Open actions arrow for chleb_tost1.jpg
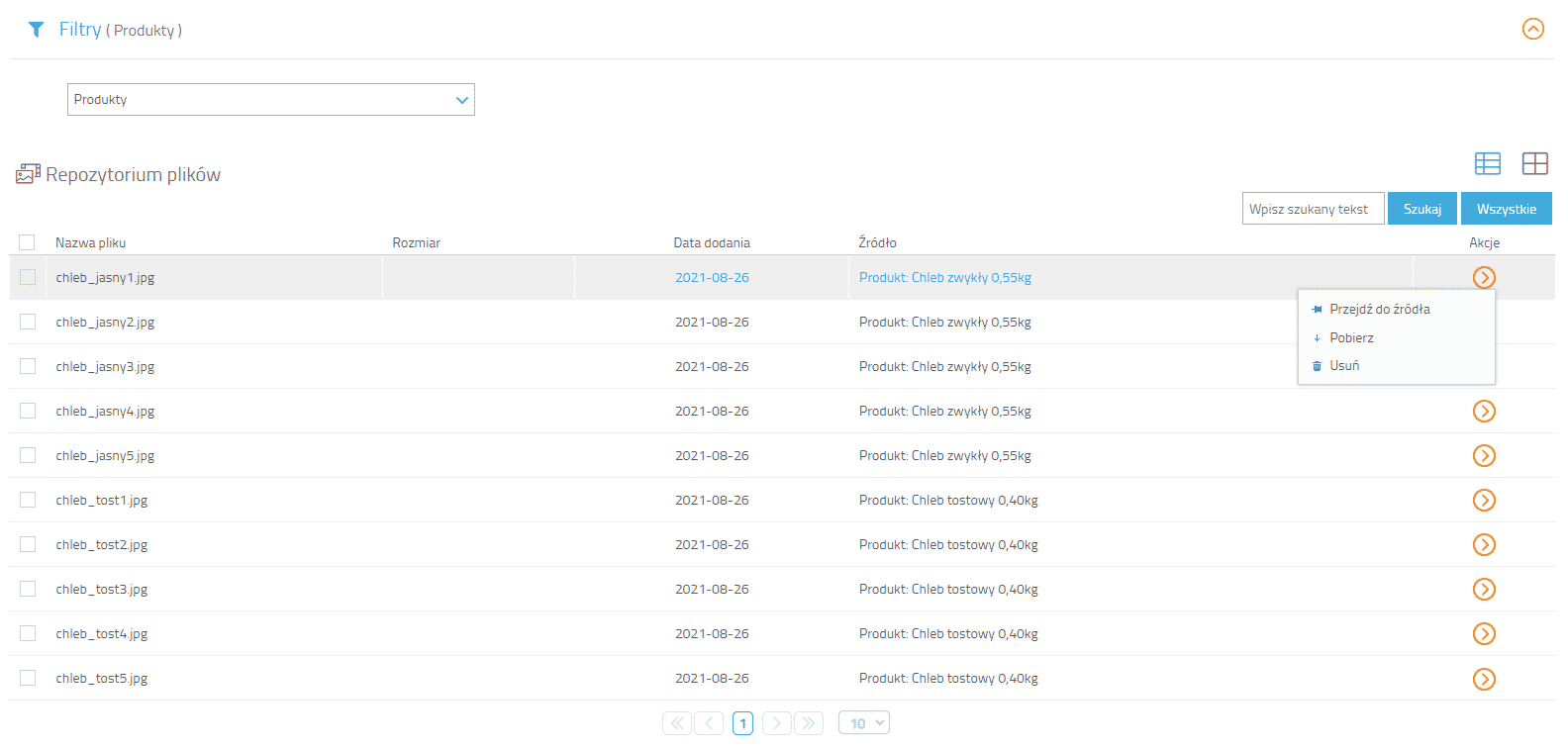 click(x=1484, y=500)
